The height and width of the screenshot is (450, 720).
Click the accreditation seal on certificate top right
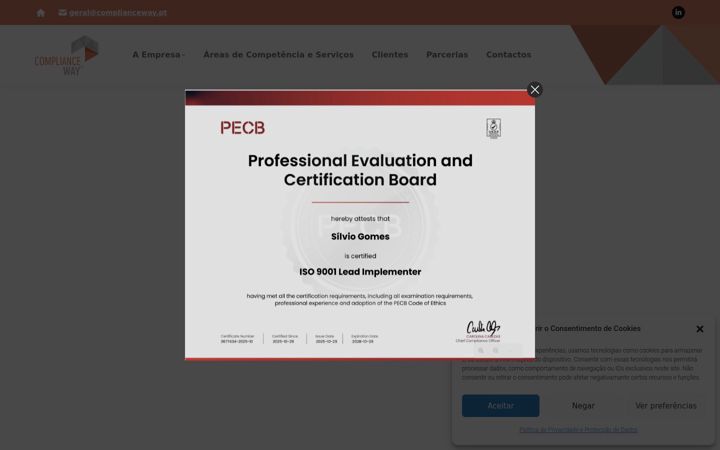pos(494,128)
